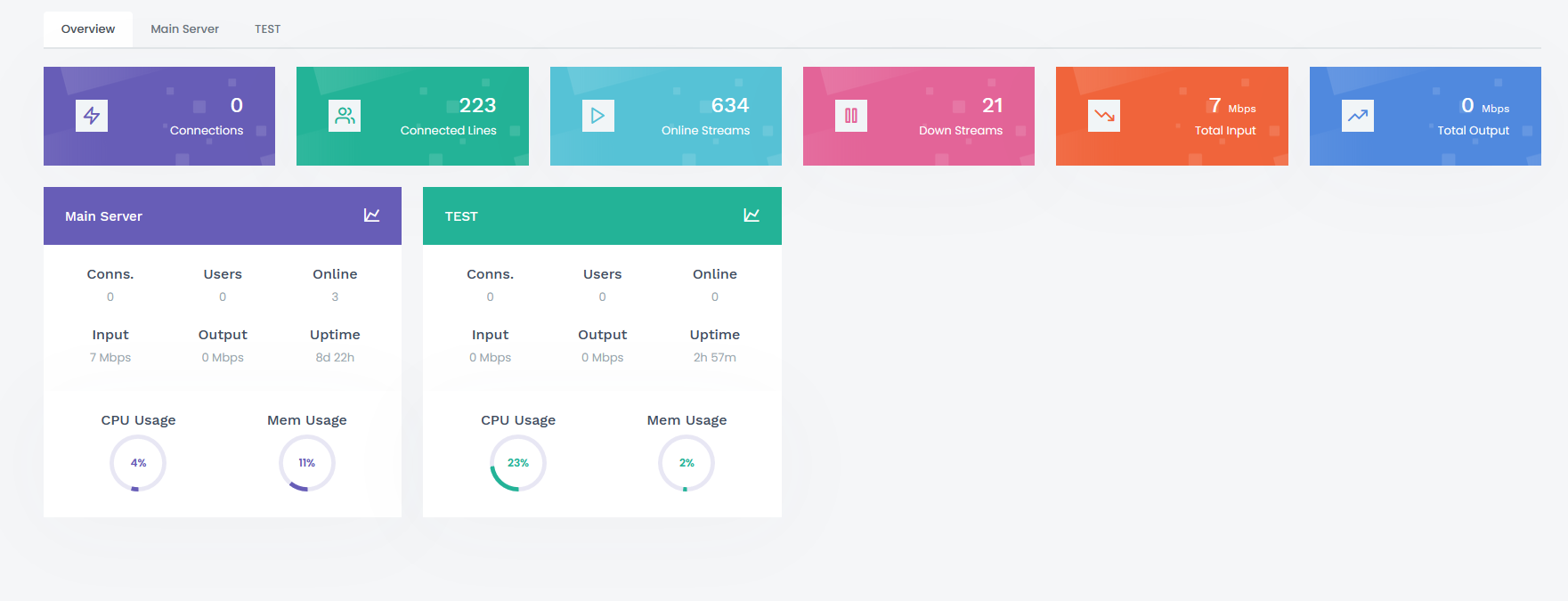Select the 223 Connected Lines count
This screenshot has height=601, width=1568.
[x=477, y=106]
